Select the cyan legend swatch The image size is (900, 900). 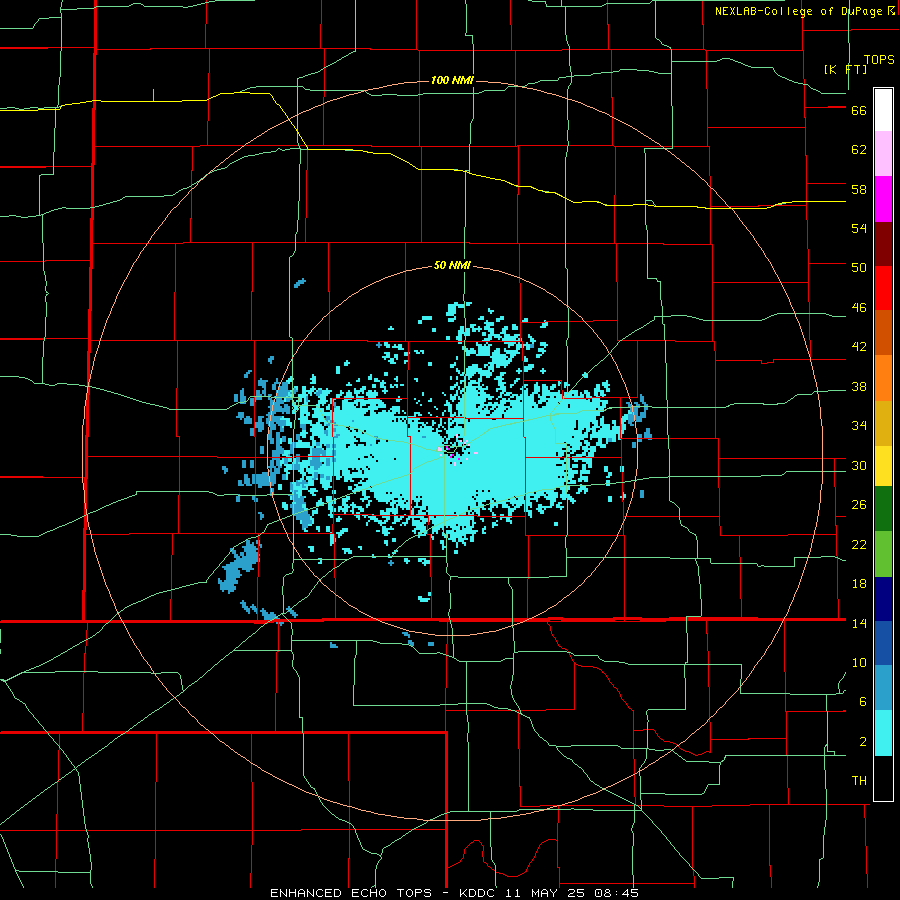883,733
